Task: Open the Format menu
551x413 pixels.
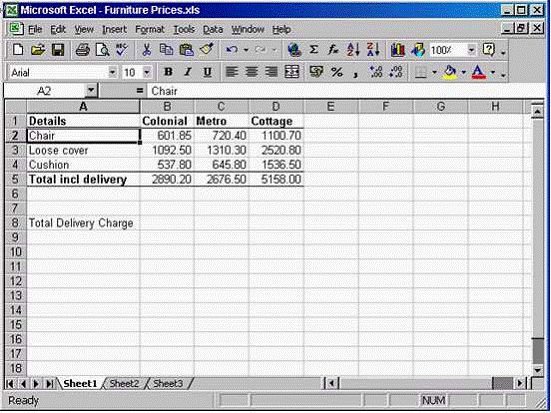Action: click(150, 30)
